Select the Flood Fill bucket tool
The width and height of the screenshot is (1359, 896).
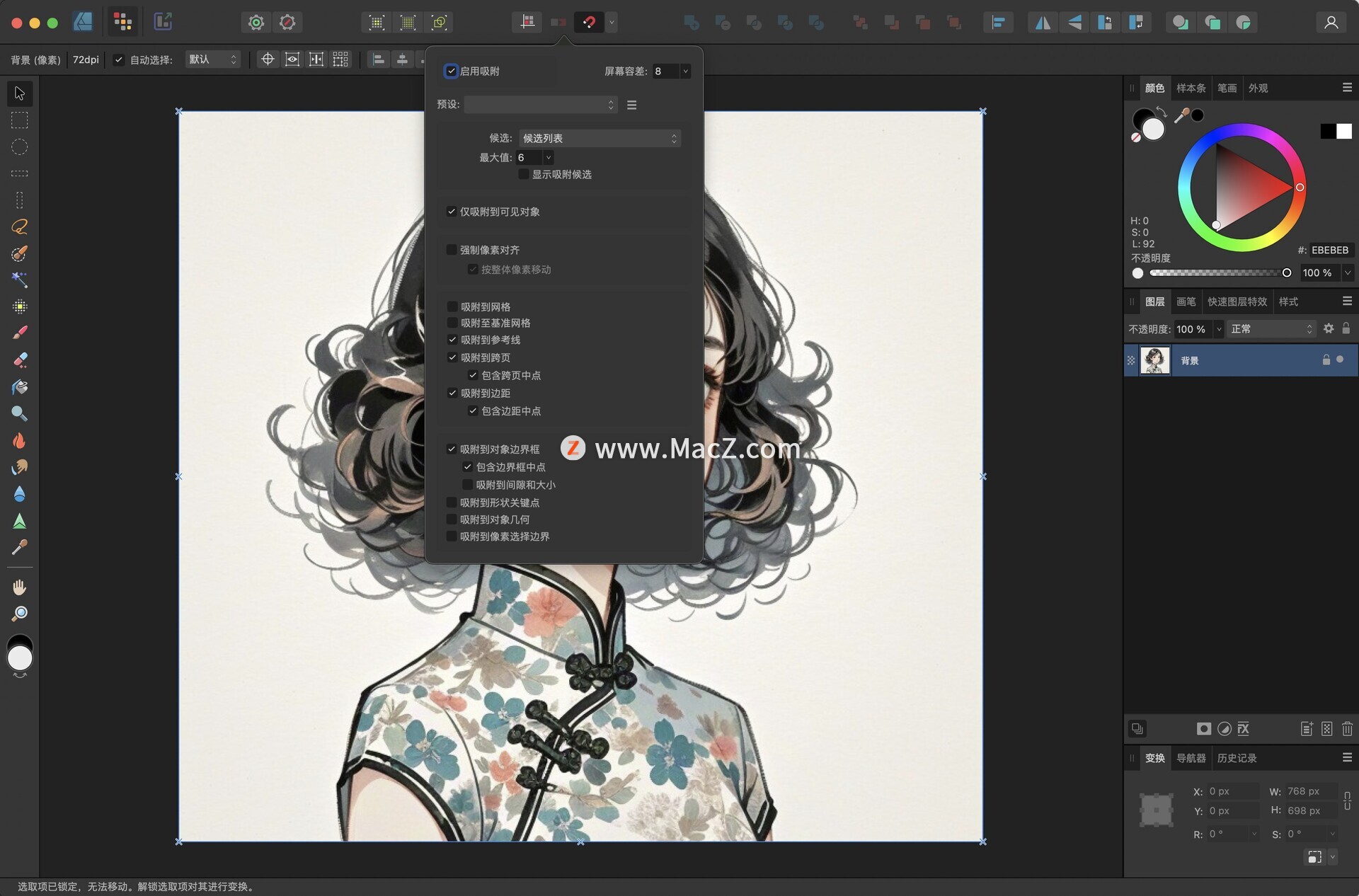20,386
